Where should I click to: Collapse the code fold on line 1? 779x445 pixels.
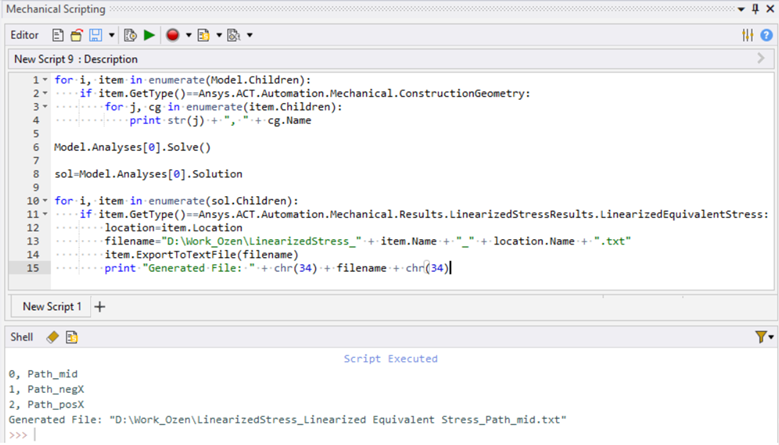point(46,80)
